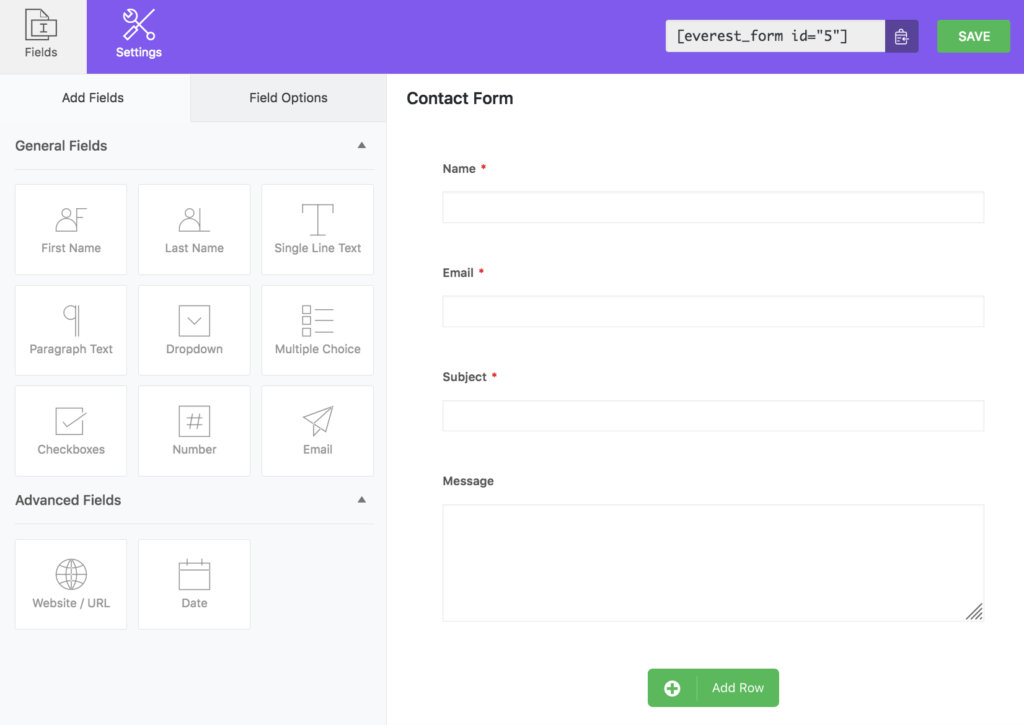Select the Email field type

point(317,430)
